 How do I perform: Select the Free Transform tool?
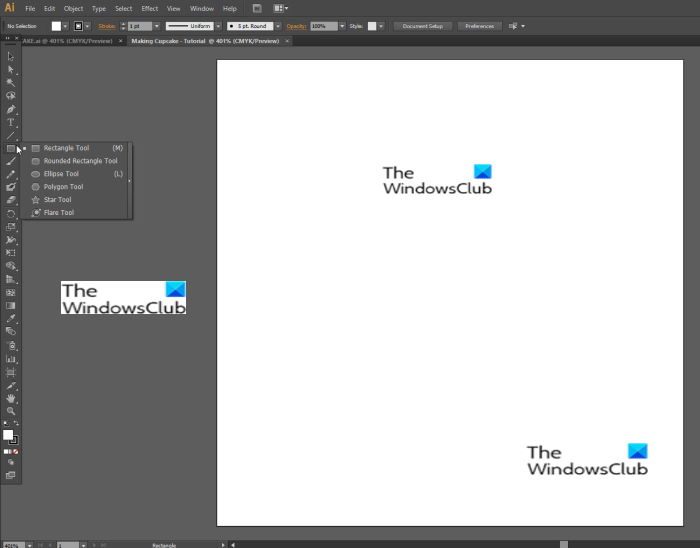[11, 253]
